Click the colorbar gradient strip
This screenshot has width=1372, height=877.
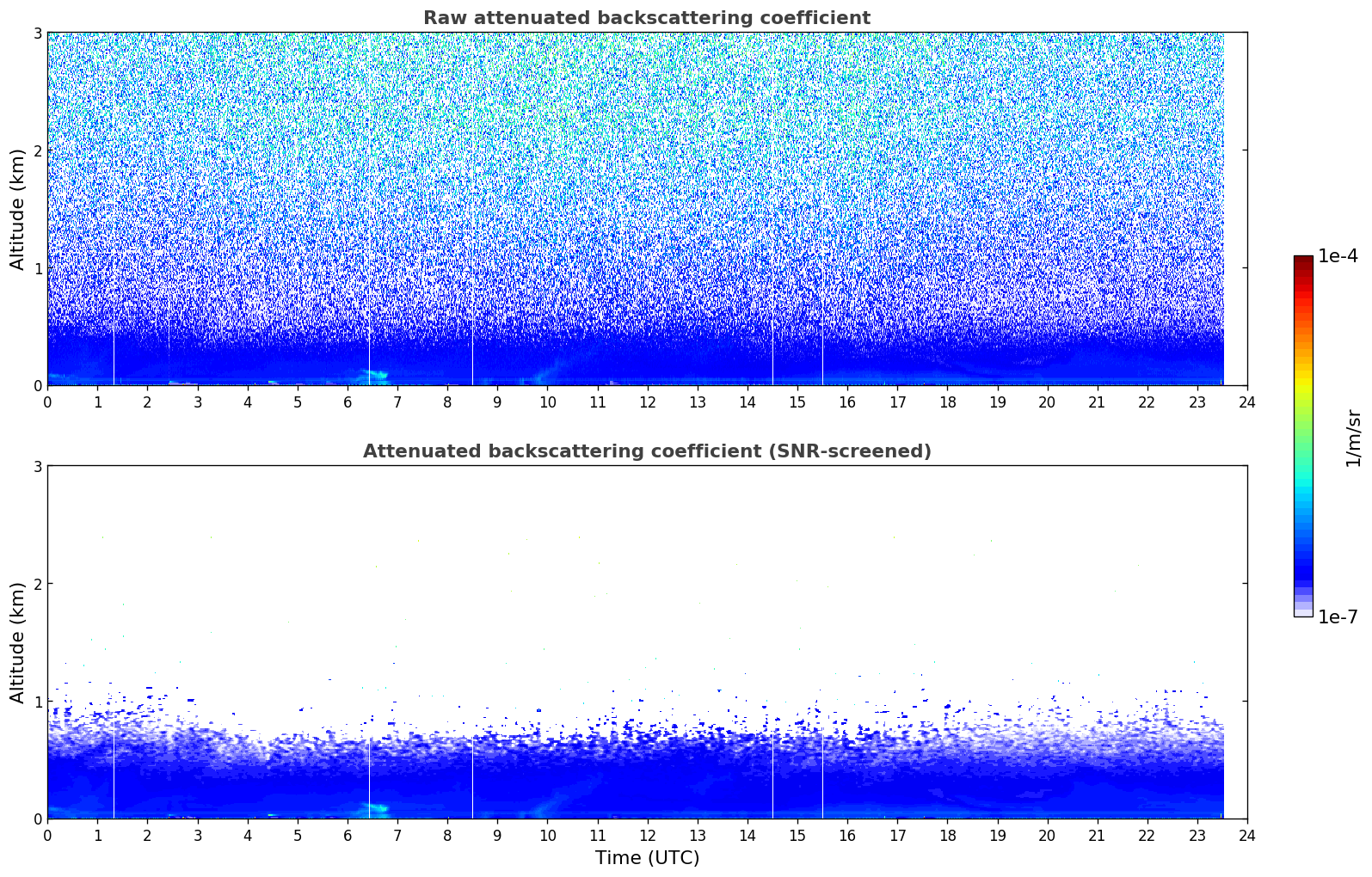coord(1303,436)
